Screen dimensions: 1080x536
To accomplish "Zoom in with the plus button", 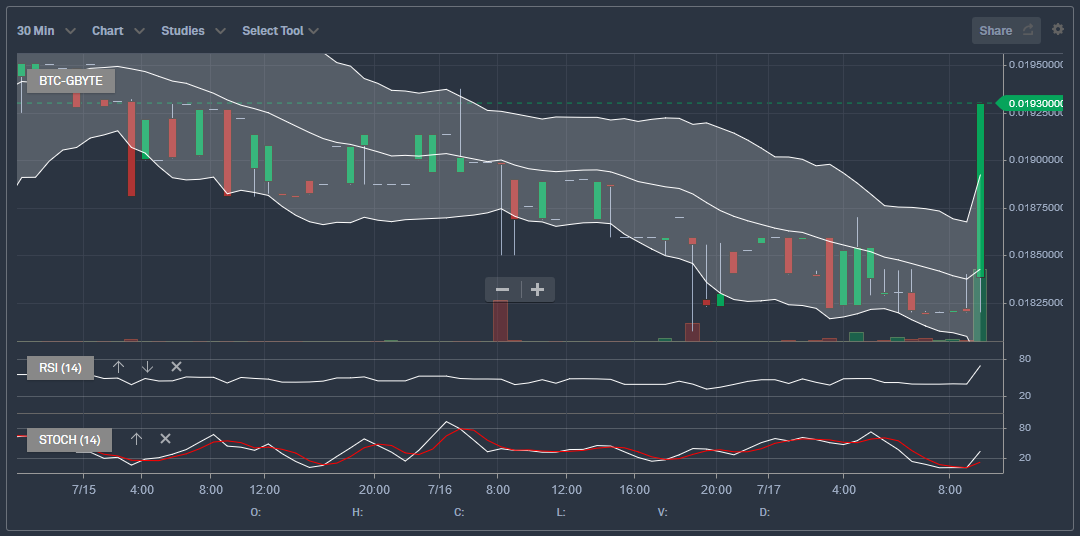I will pos(538,290).
